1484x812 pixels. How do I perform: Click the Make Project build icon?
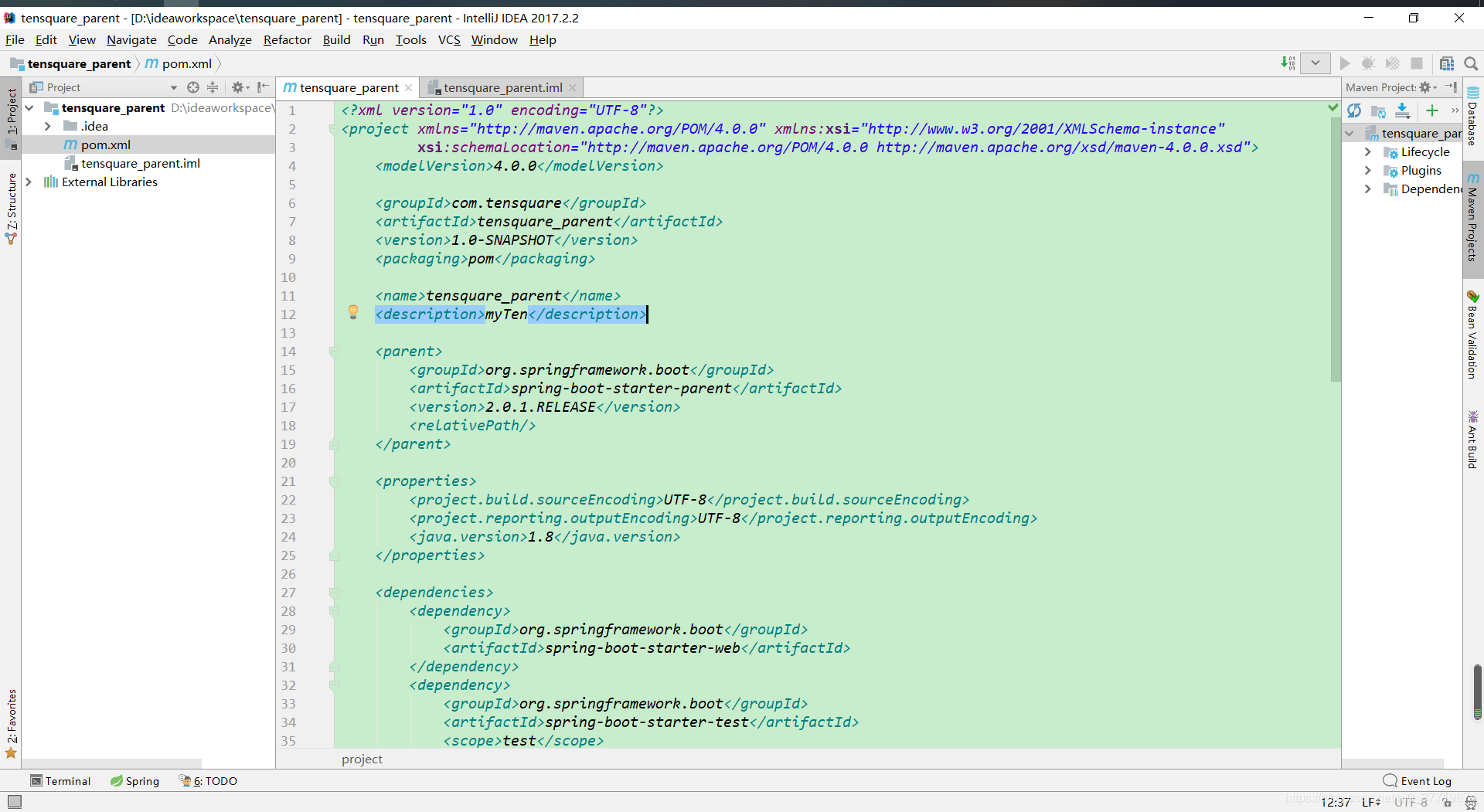(x=1288, y=63)
